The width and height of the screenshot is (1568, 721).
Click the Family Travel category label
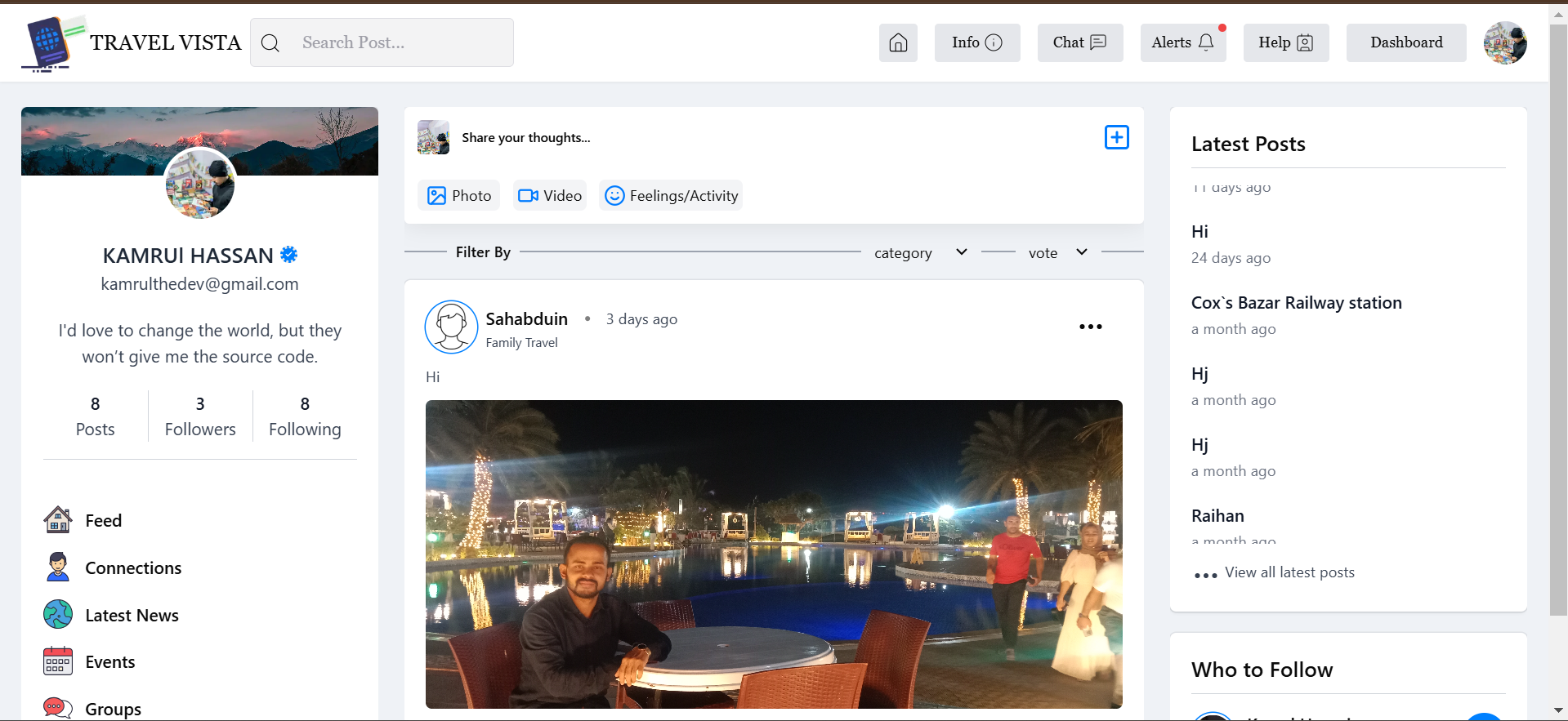(521, 343)
